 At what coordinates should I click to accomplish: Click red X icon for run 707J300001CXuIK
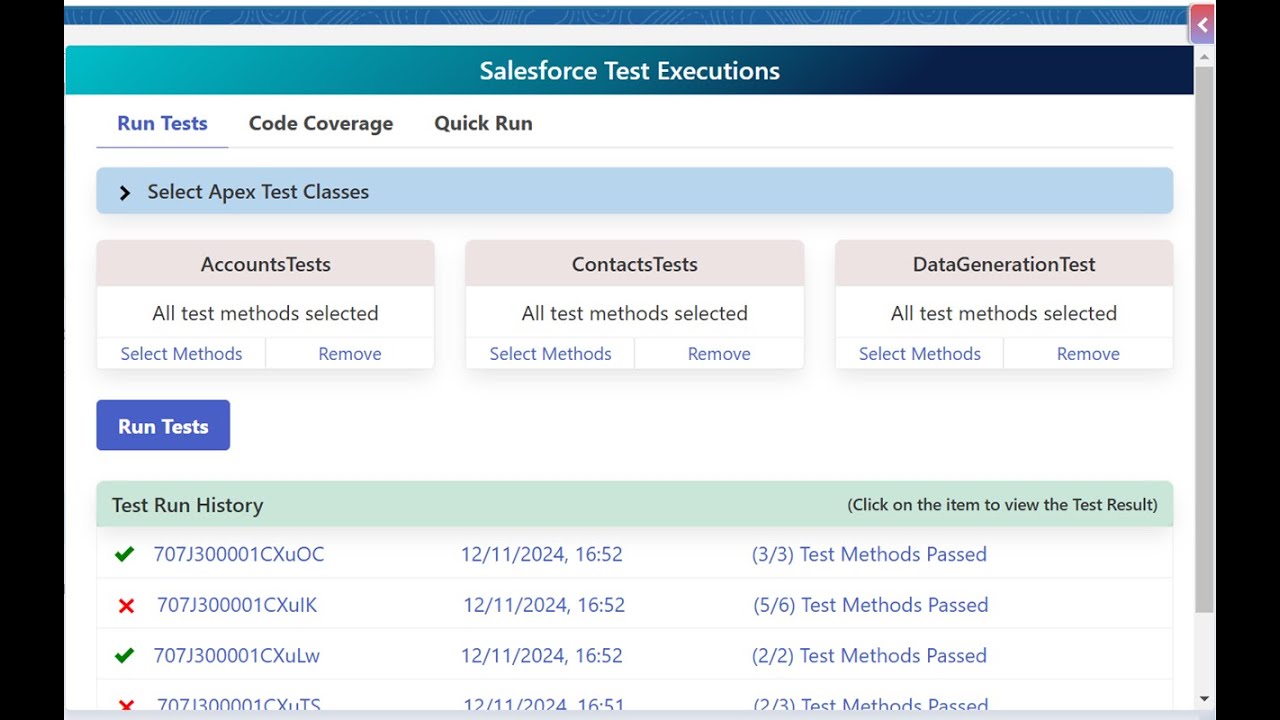click(126, 605)
